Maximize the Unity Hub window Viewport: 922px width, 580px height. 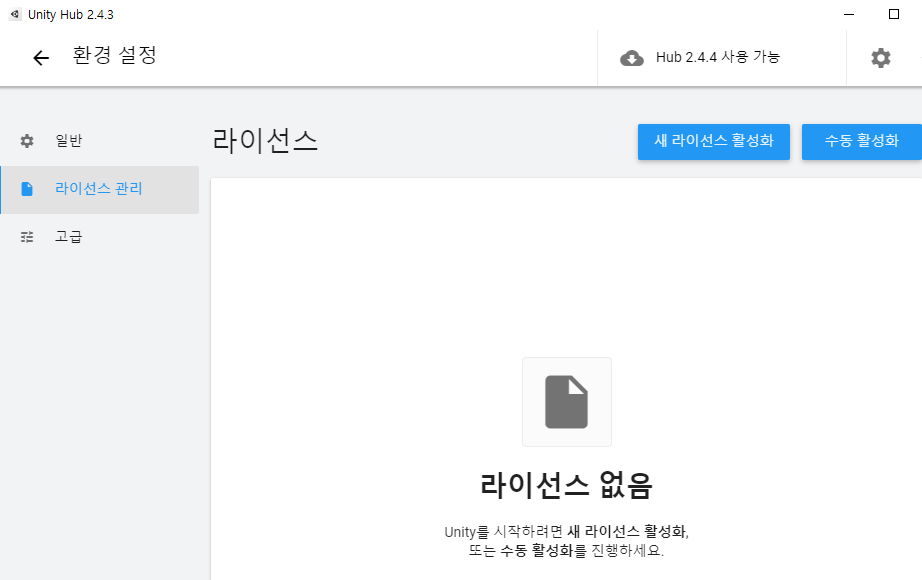pyautogui.click(x=894, y=14)
